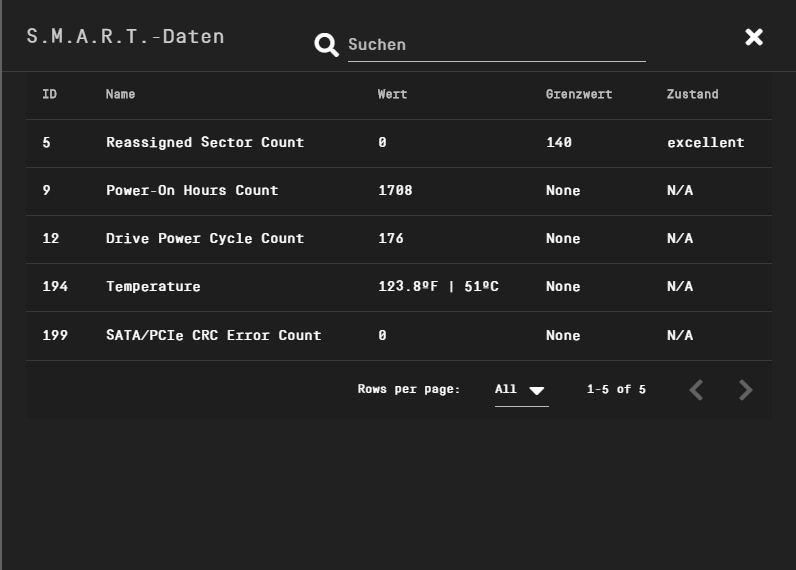
Task: Go to previous page arrow
Action: 696,390
